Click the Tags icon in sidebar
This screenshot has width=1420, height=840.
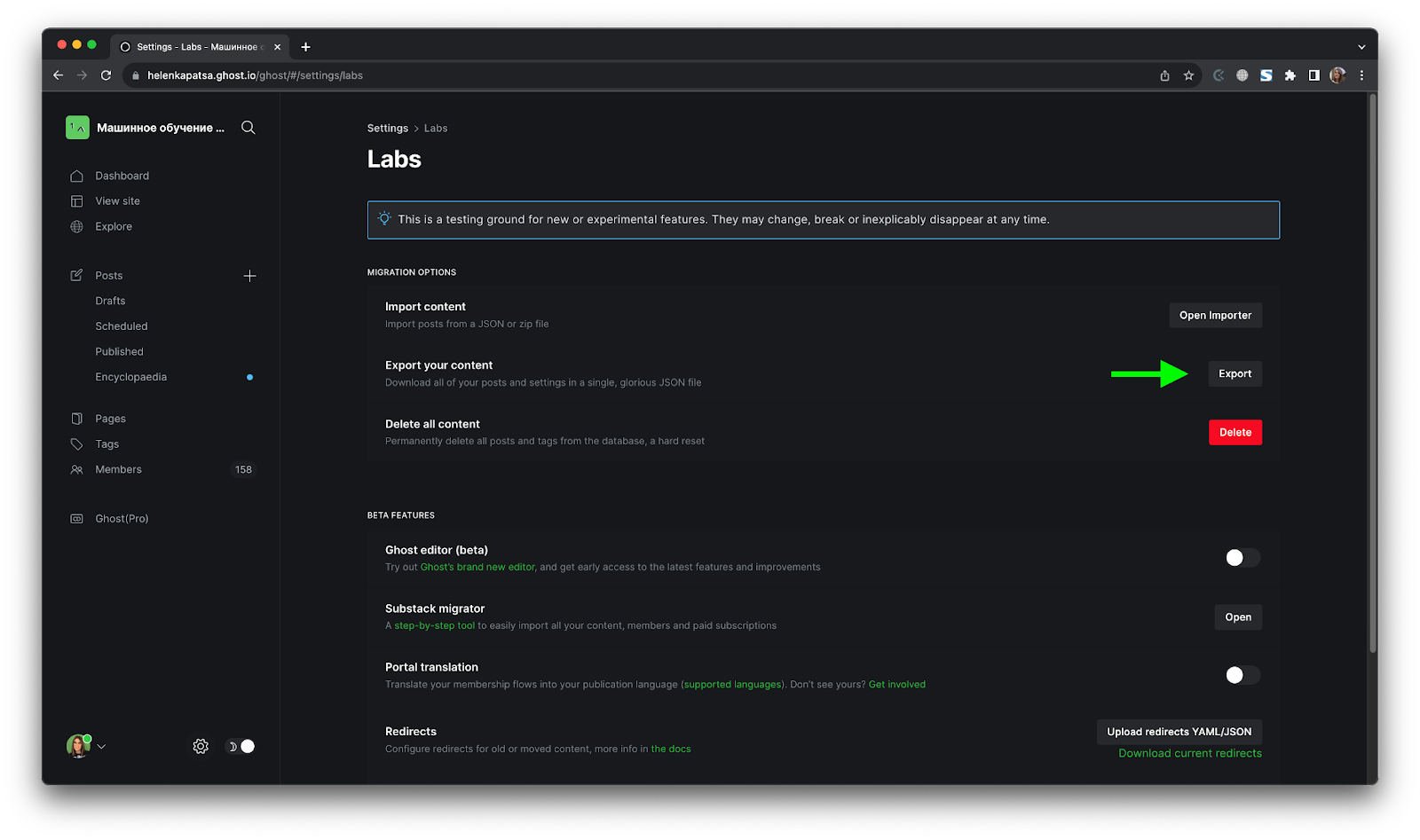click(76, 444)
